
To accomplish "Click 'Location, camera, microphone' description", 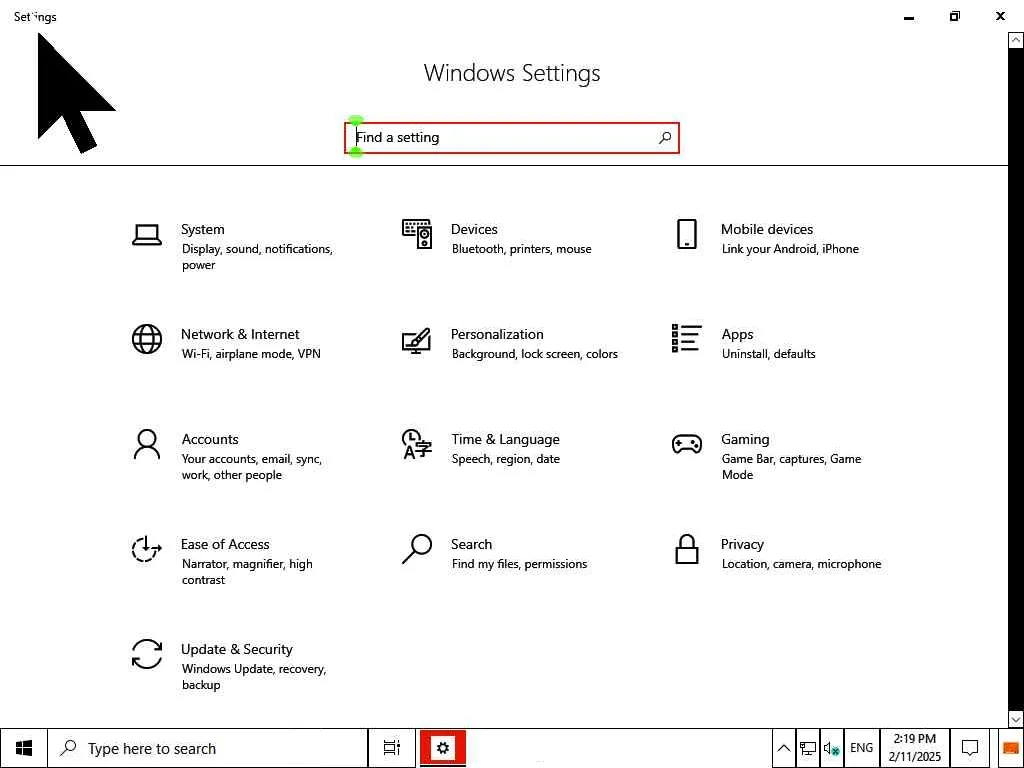I will [801, 564].
